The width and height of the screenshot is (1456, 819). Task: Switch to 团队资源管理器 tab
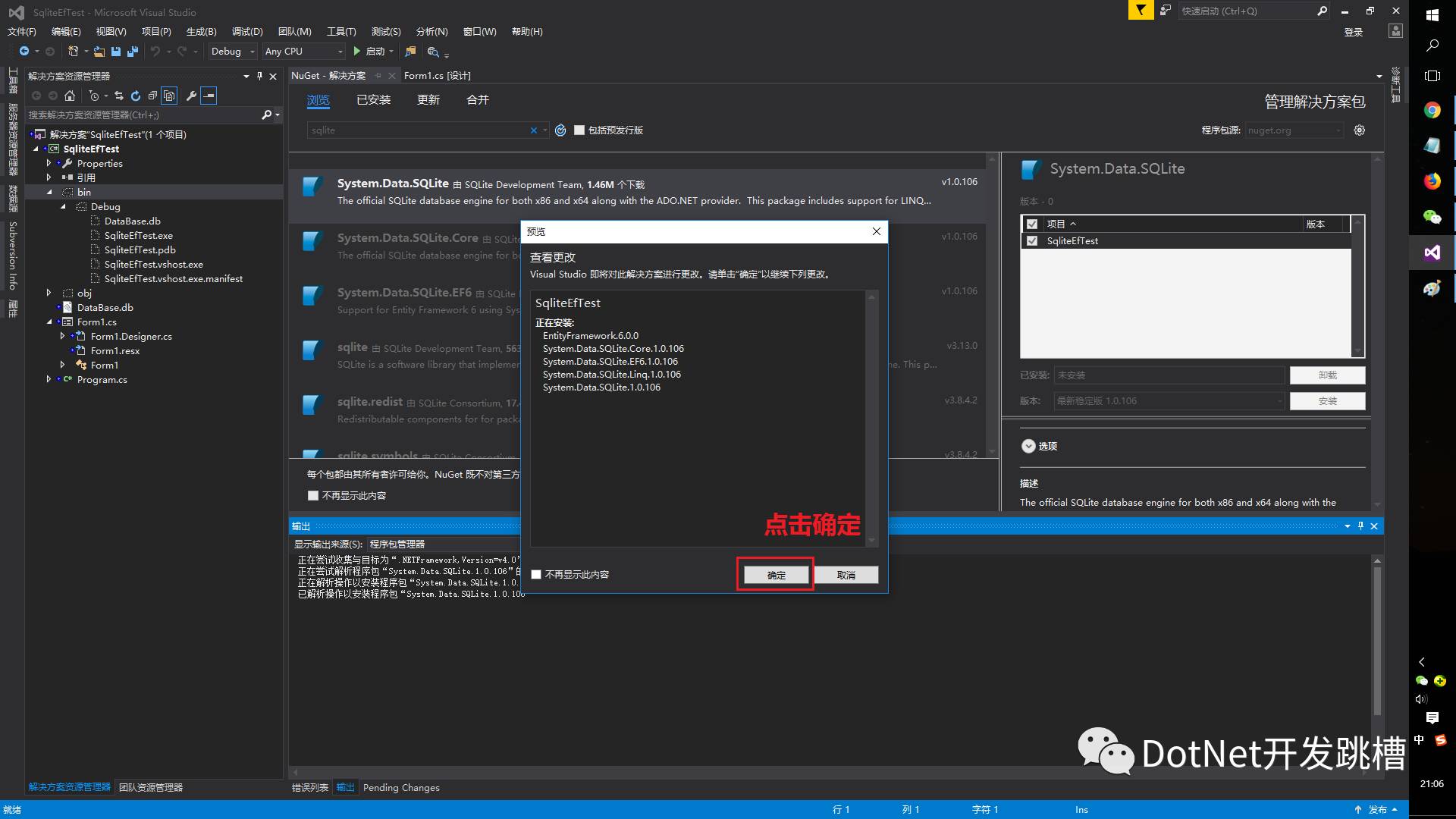point(151,788)
